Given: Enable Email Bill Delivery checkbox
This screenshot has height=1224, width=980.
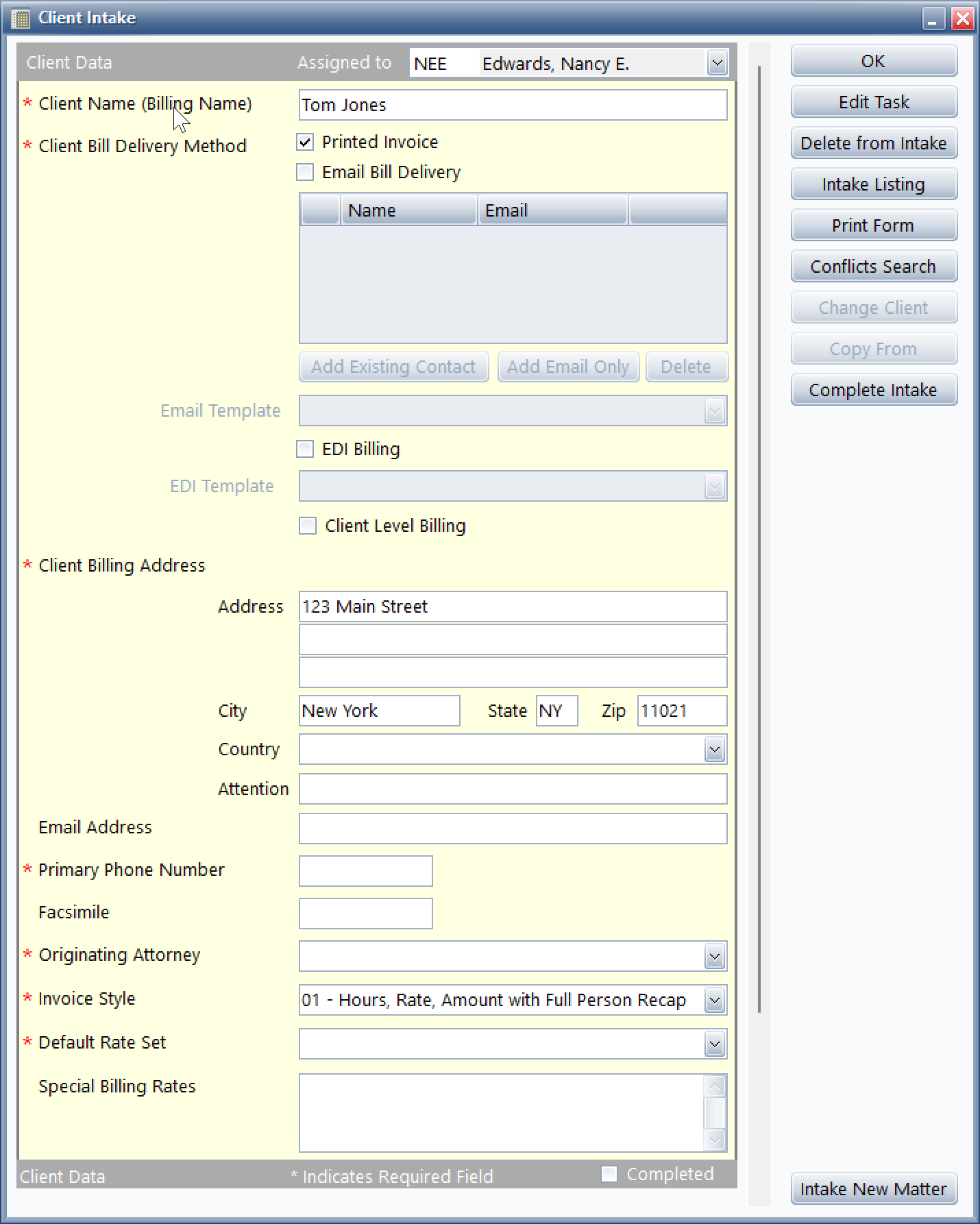Looking at the screenshot, I should [305, 172].
